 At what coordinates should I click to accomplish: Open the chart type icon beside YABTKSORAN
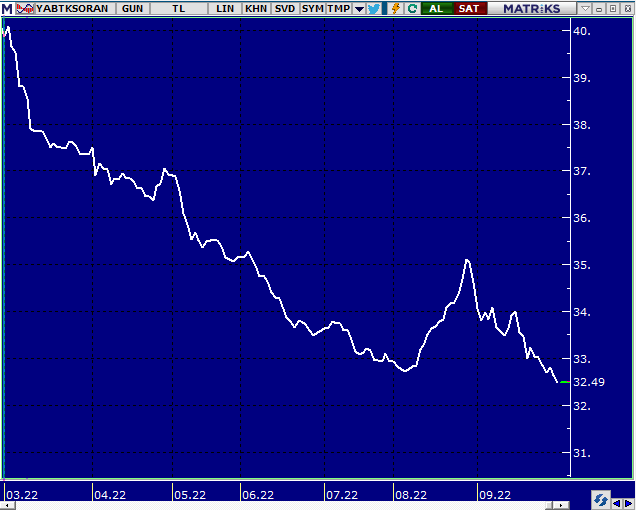[x=25, y=9]
